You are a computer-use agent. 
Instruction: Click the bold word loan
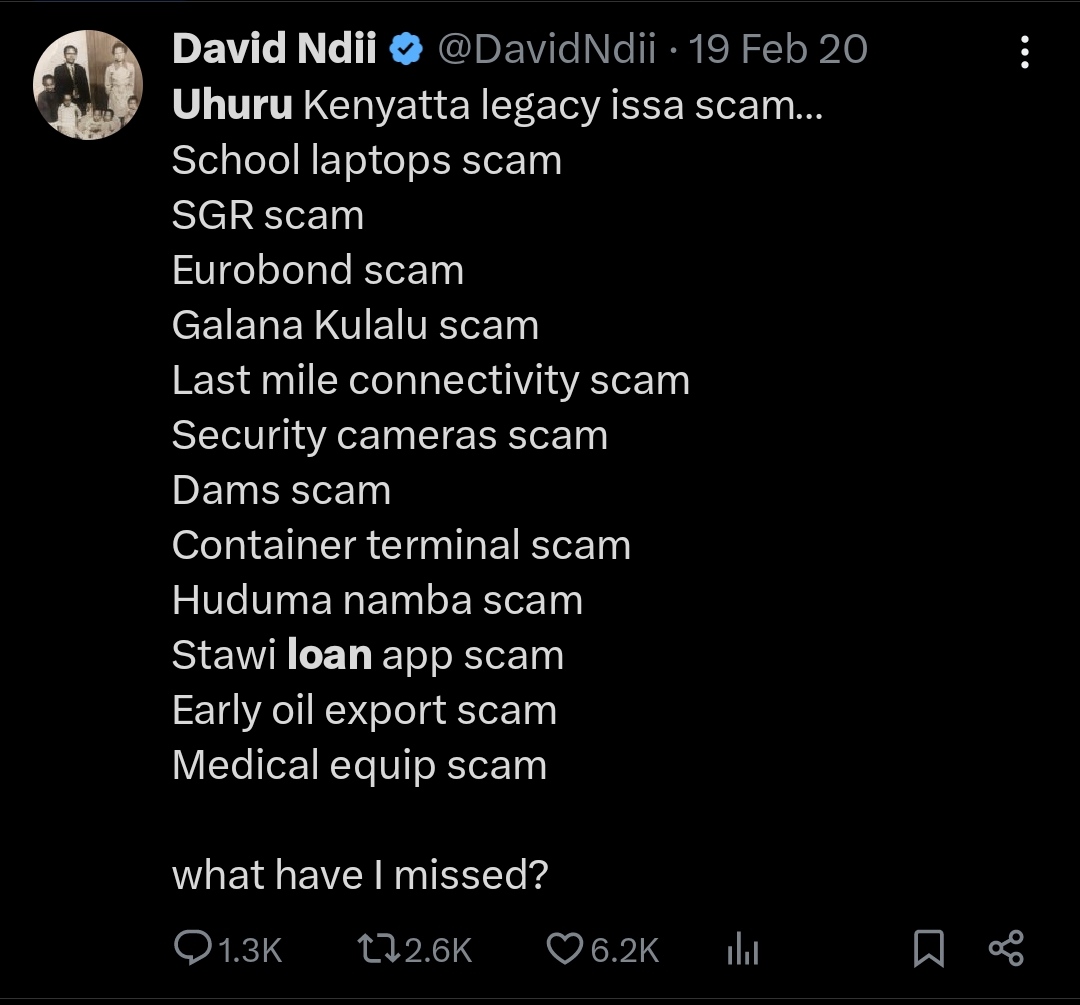tap(329, 655)
